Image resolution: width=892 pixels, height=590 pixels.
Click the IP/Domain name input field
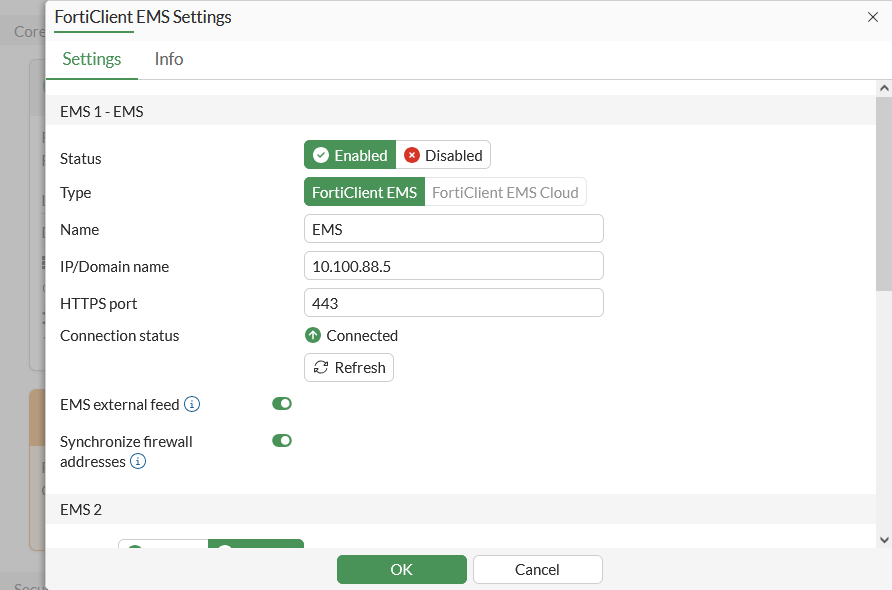pyautogui.click(x=453, y=265)
